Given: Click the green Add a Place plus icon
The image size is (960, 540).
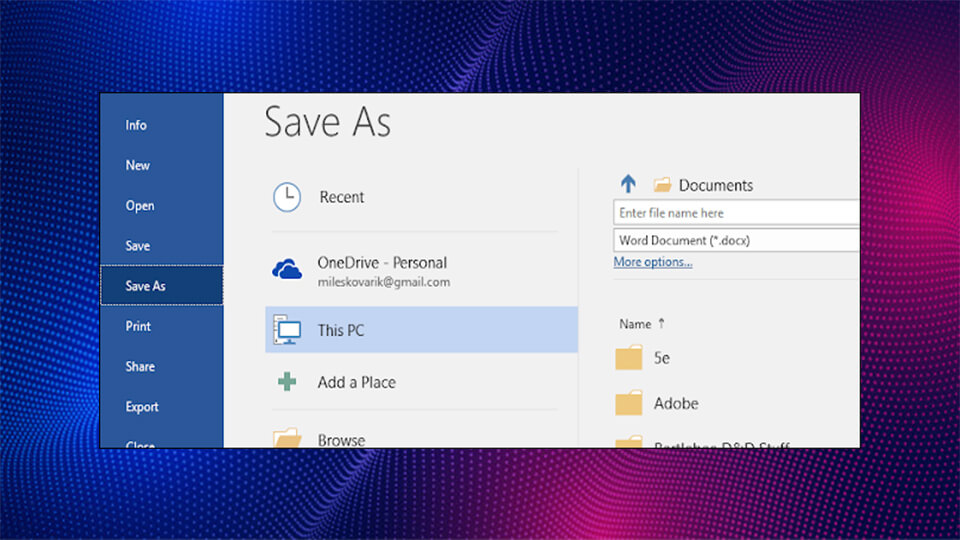Looking at the screenshot, I should tap(287, 381).
